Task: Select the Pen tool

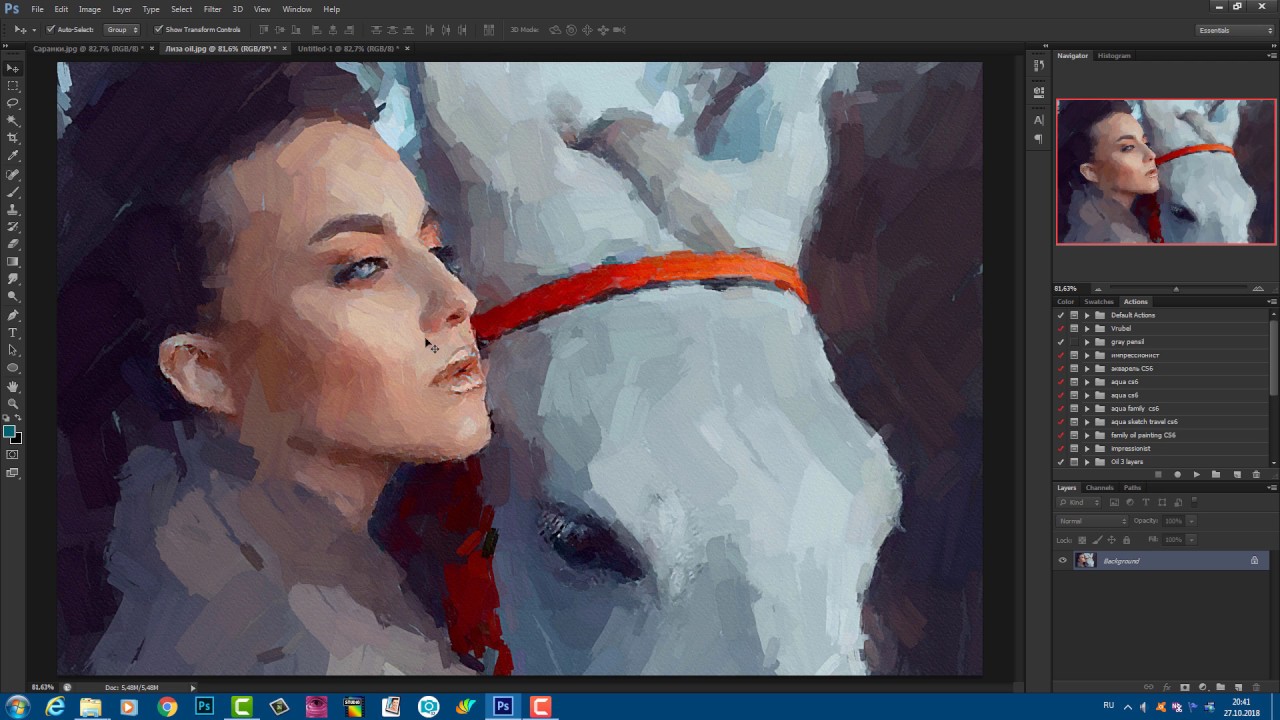Action: (x=13, y=315)
